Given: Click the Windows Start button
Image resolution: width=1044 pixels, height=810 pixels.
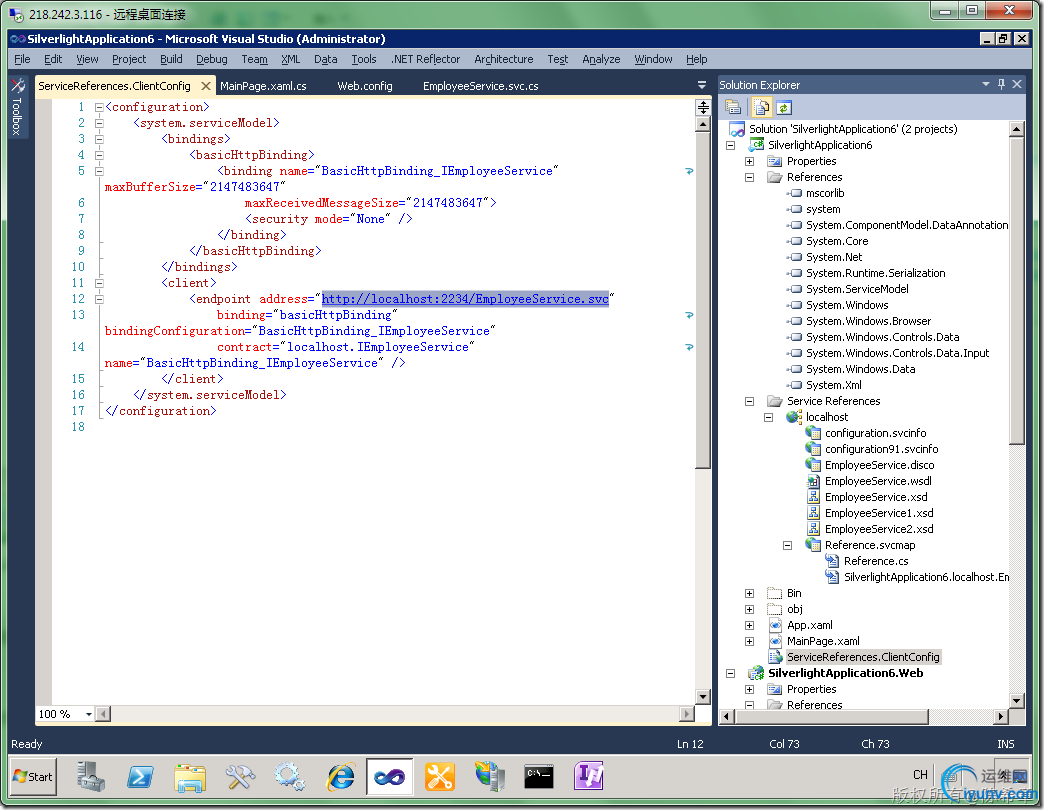Looking at the screenshot, I should coord(33,776).
